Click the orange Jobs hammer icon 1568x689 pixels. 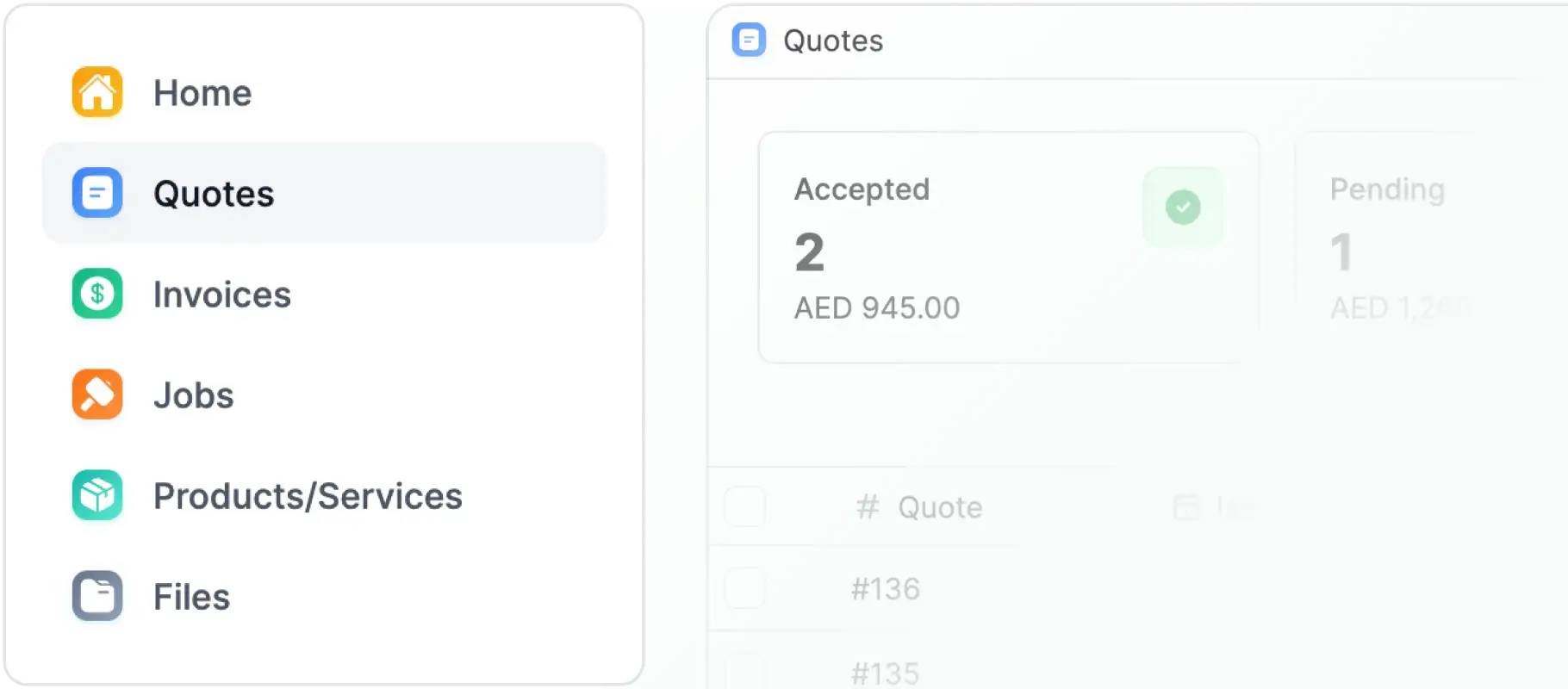pos(97,394)
